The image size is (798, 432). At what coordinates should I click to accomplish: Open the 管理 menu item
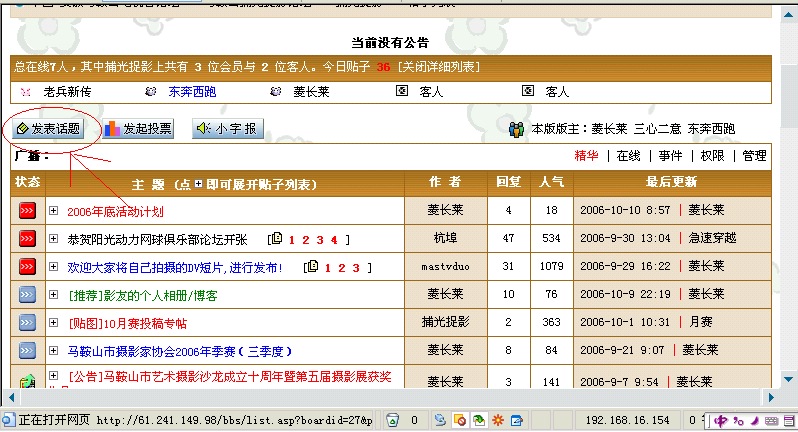[754, 156]
